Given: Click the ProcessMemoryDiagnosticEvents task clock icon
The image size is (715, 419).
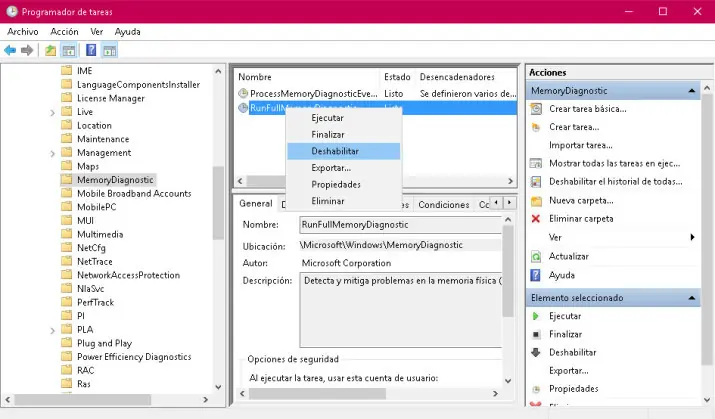Looking at the screenshot, I should (243, 93).
